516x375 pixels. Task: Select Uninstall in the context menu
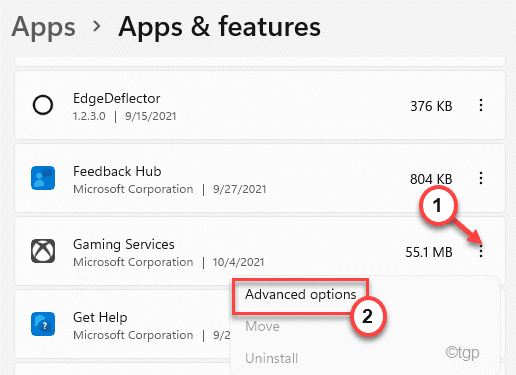tap(272, 359)
